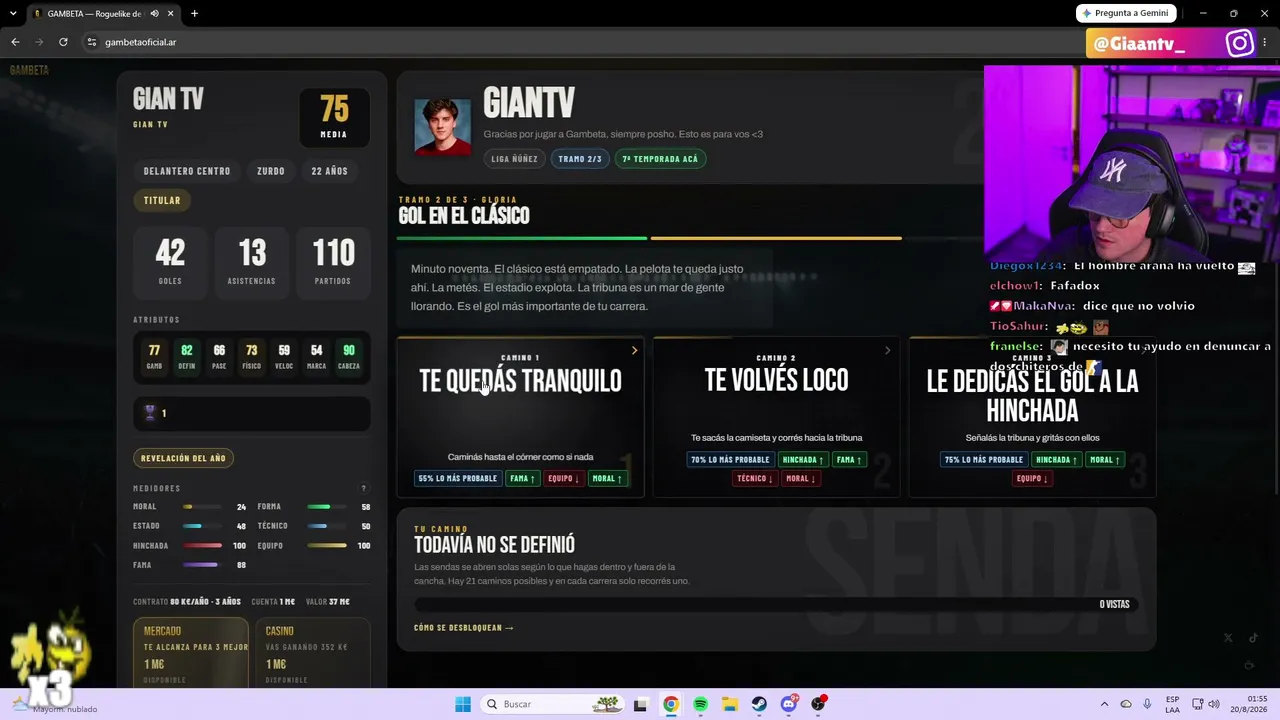Click the Titular status badge
The image size is (1280, 720).
[162, 200]
